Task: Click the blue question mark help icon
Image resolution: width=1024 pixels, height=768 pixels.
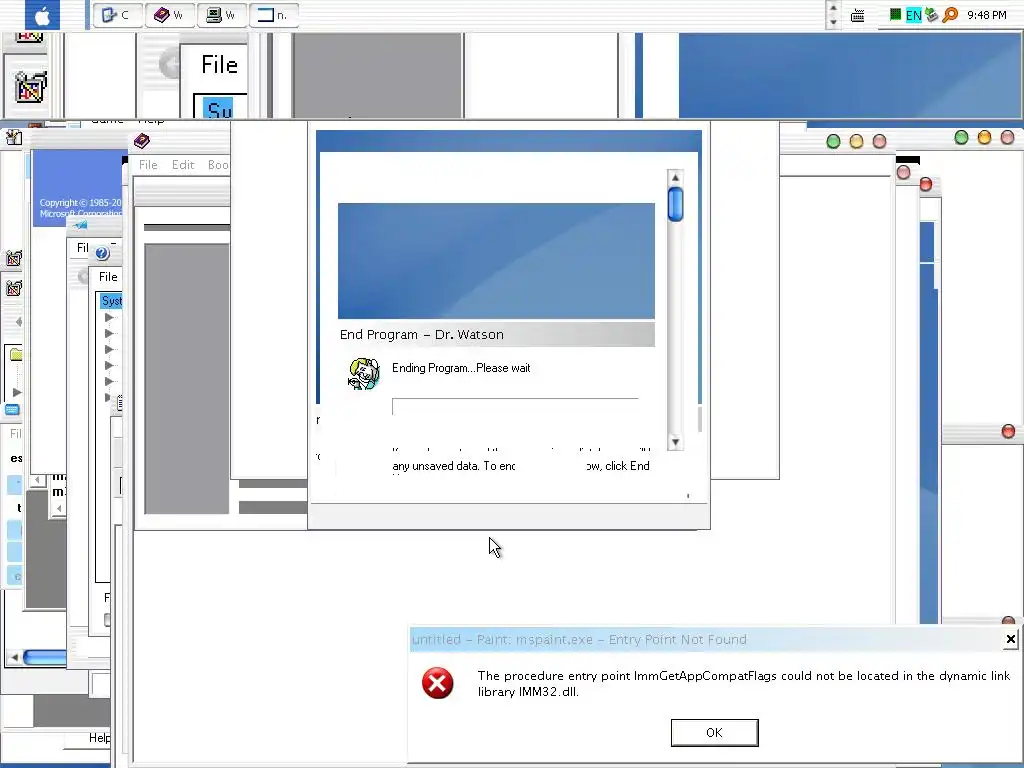Action: 102,253
